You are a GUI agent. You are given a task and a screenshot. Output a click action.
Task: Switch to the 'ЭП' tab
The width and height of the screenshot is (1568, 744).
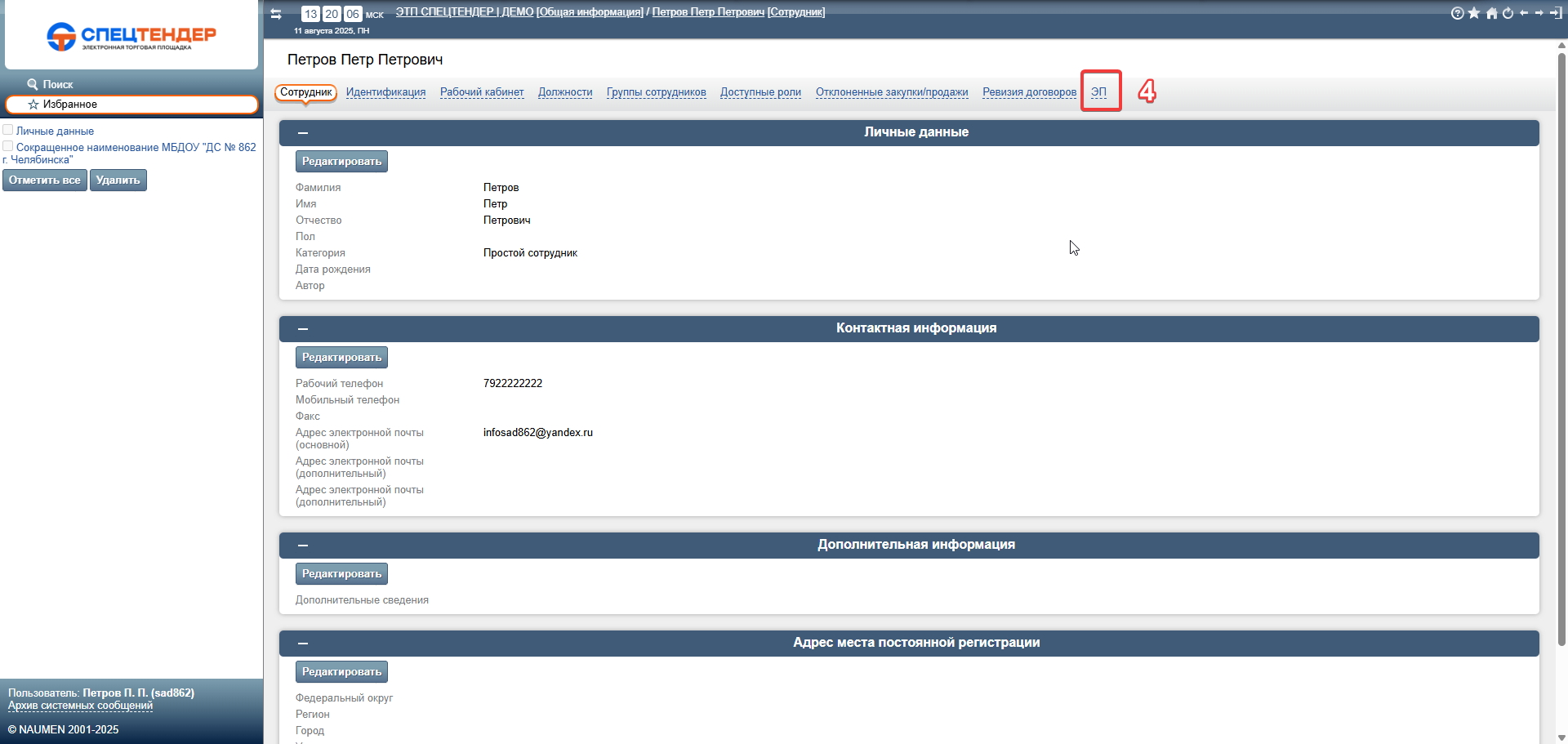[x=1099, y=92]
